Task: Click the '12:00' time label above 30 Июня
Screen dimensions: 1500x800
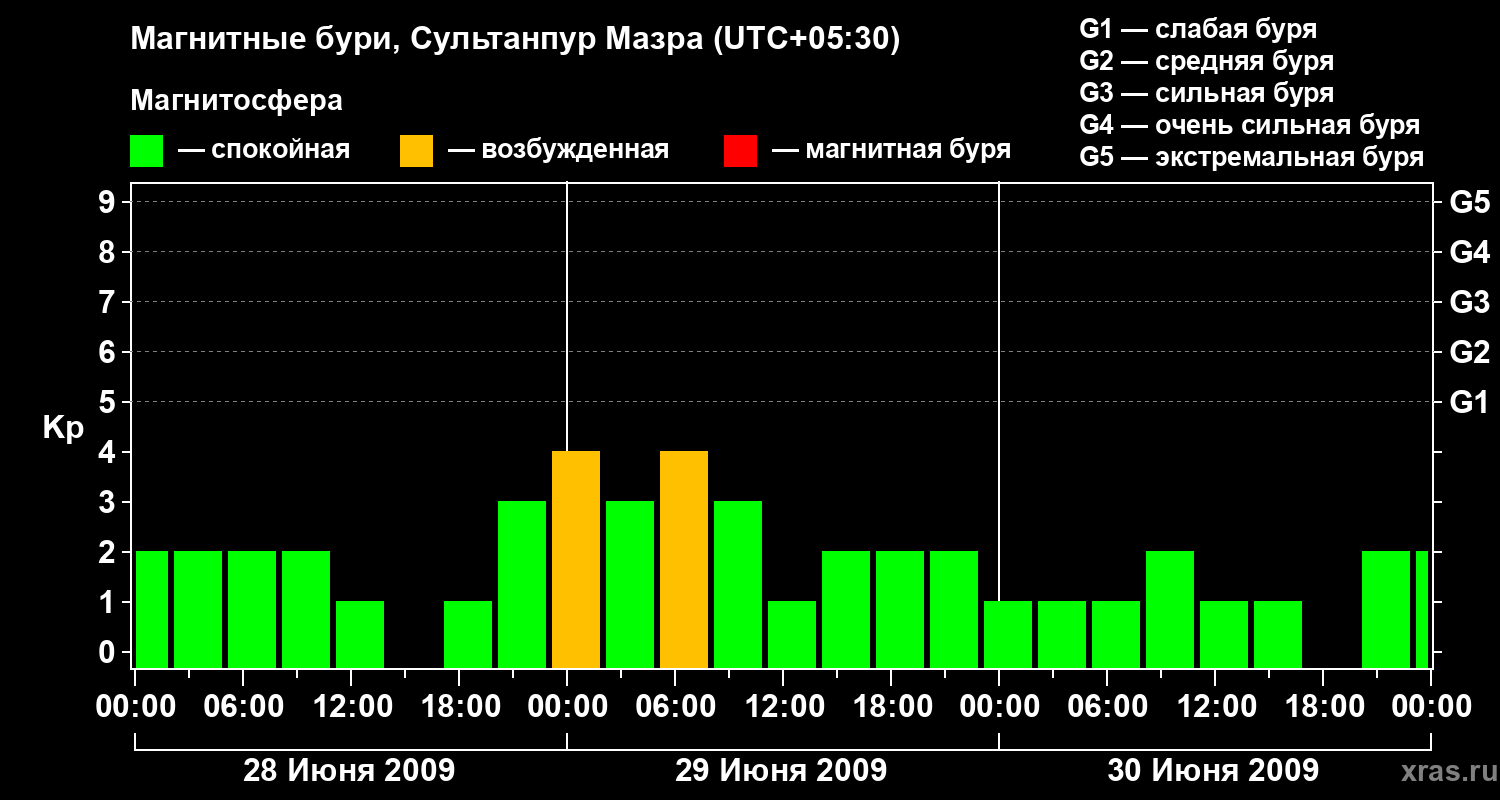Action: pyautogui.click(x=1215, y=706)
